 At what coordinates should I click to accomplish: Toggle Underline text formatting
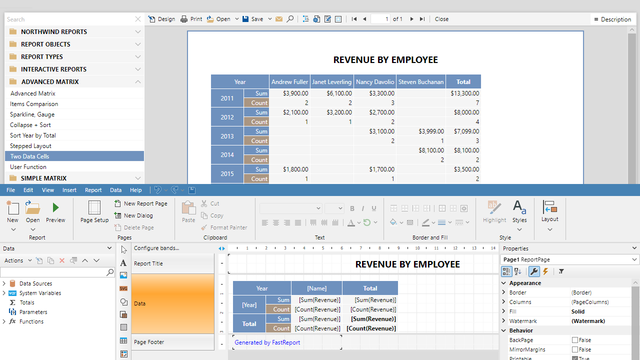coord(374,209)
